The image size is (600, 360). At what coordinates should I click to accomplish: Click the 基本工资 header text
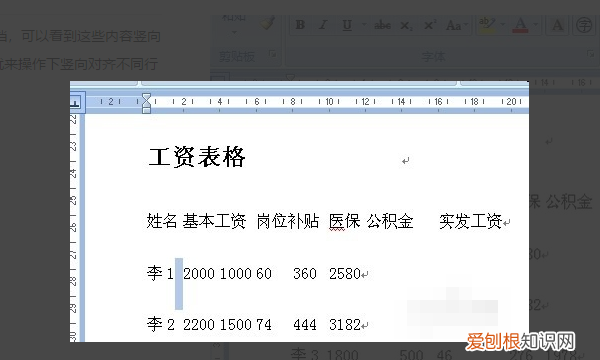click(x=214, y=221)
